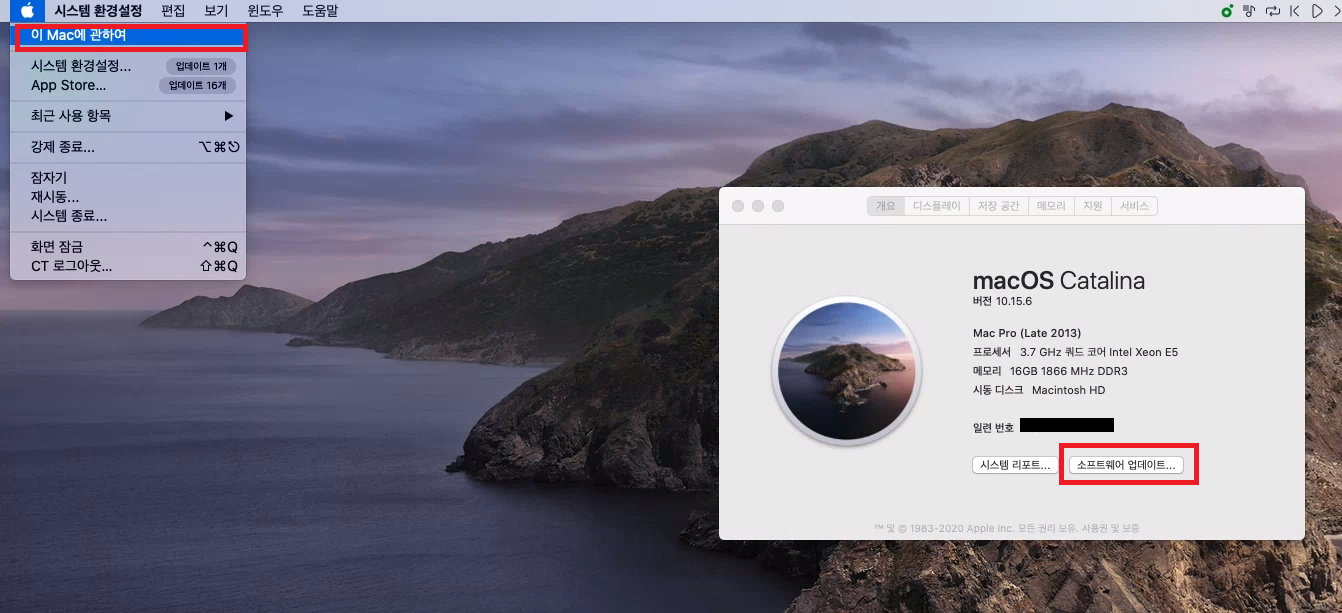Minimize the About This Mac window

pyautogui.click(x=758, y=206)
